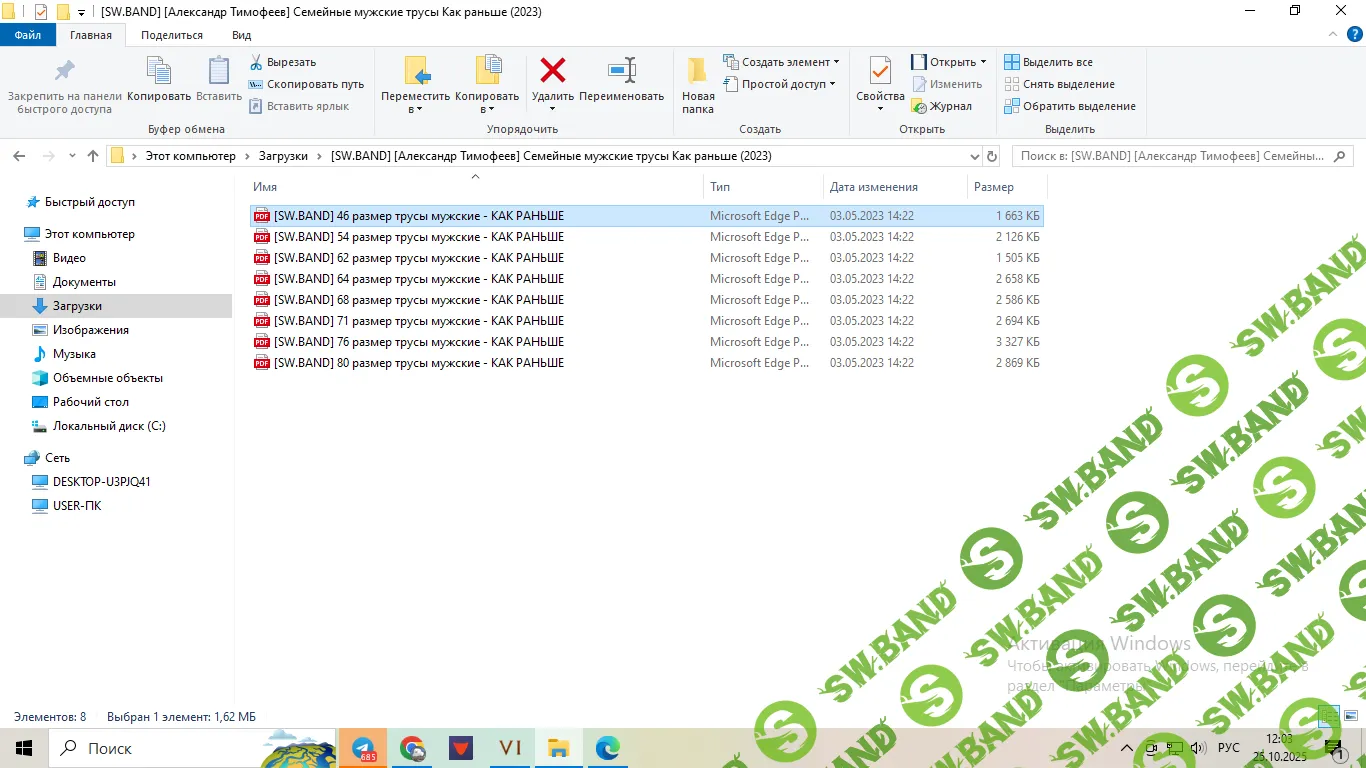Open Telegram from the taskbar

coord(363,748)
